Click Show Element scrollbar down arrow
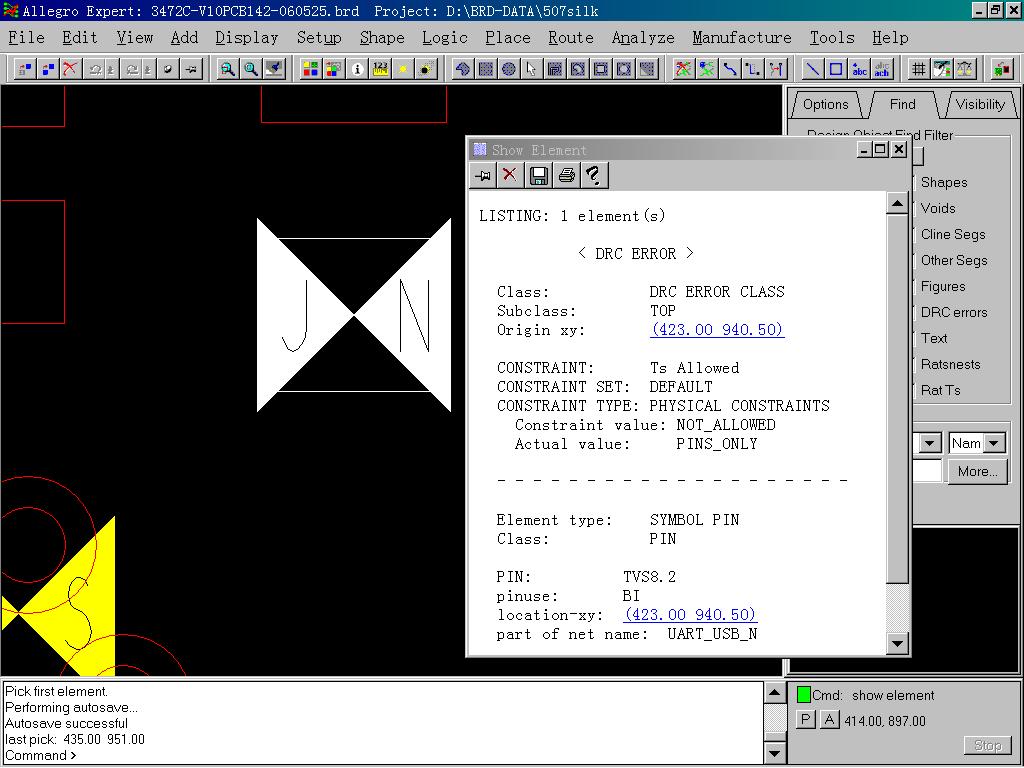 897,643
